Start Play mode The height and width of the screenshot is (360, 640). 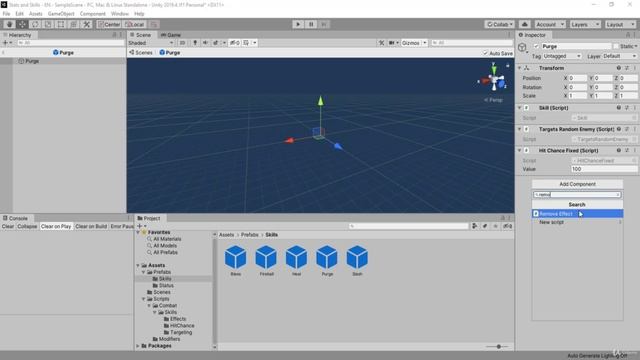click(x=298, y=24)
